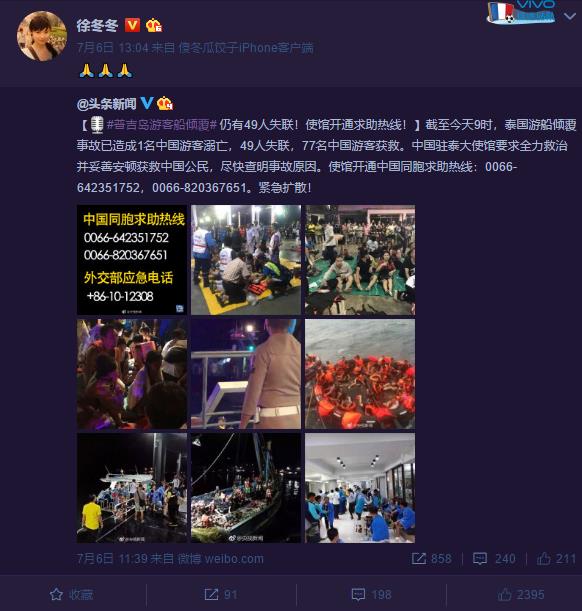Open the @头条新闻 account link
This screenshot has height=611, width=582.
(x=106, y=104)
